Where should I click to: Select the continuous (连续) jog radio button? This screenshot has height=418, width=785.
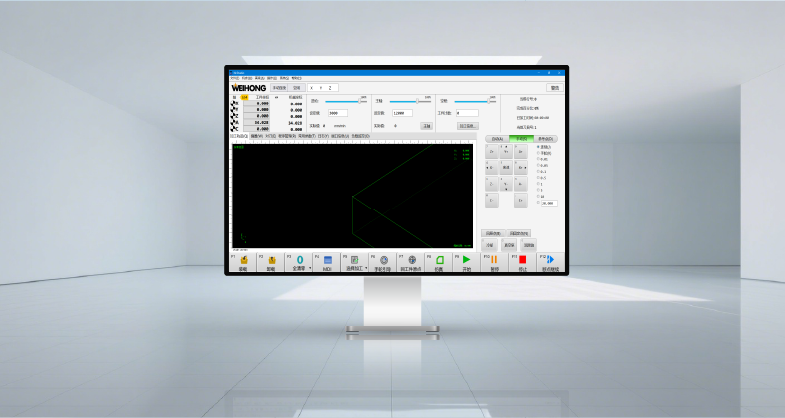click(x=539, y=146)
